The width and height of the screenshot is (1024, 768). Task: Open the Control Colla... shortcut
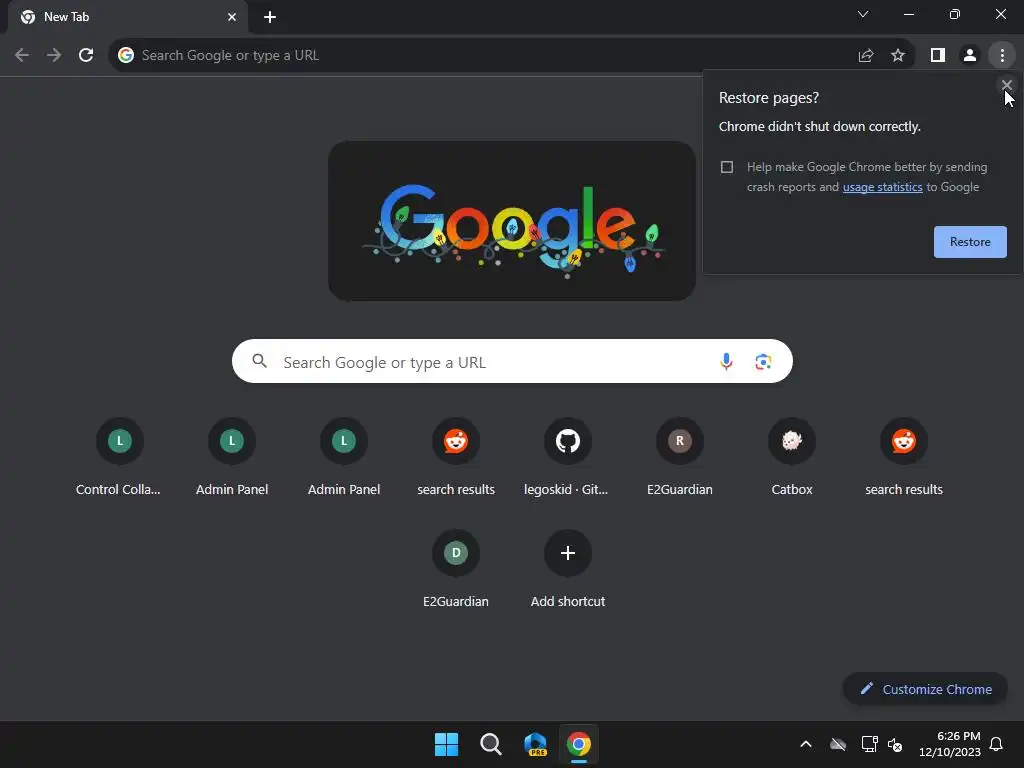[x=119, y=457]
